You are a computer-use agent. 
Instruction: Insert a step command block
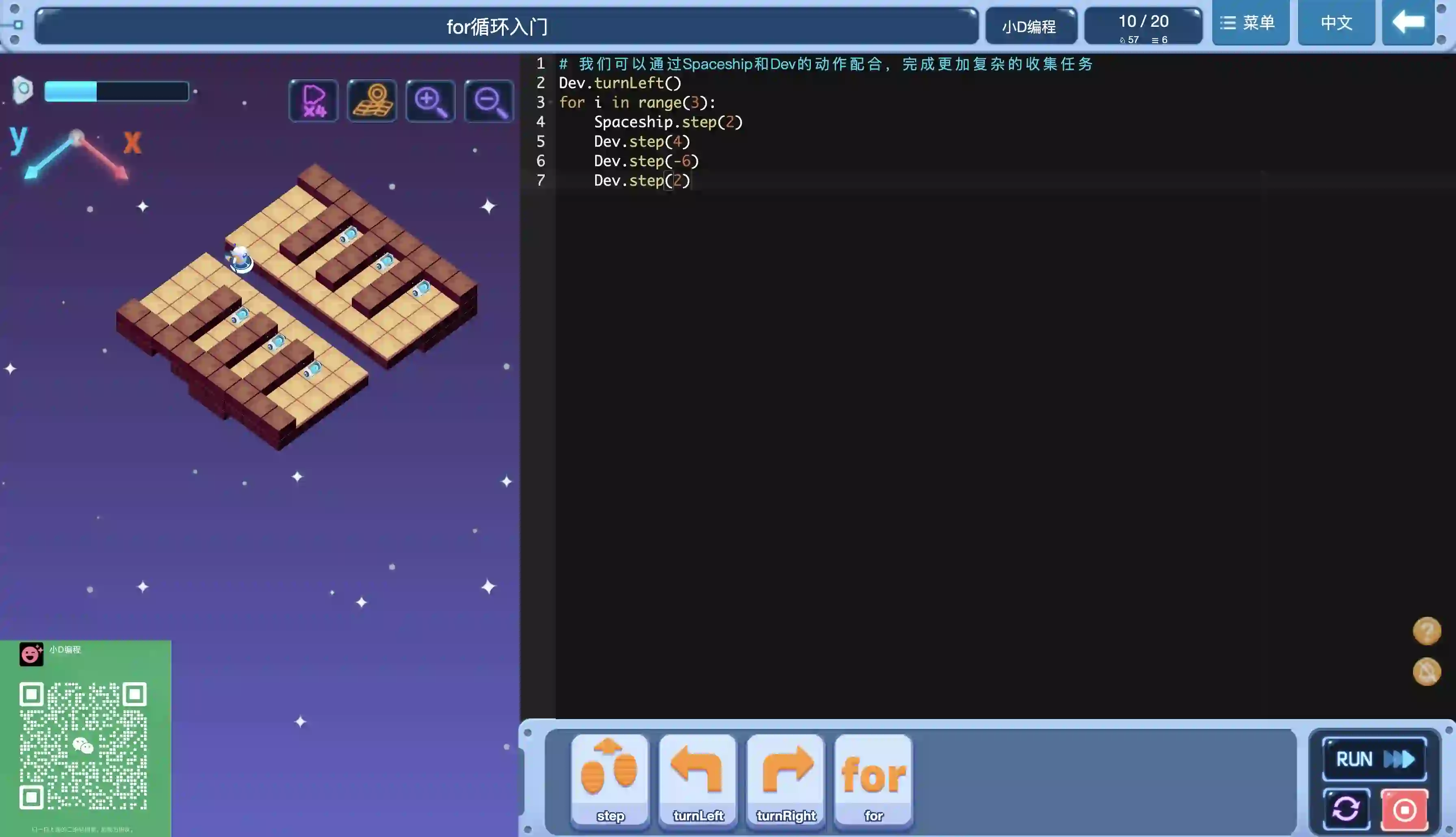click(x=610, y=780)
